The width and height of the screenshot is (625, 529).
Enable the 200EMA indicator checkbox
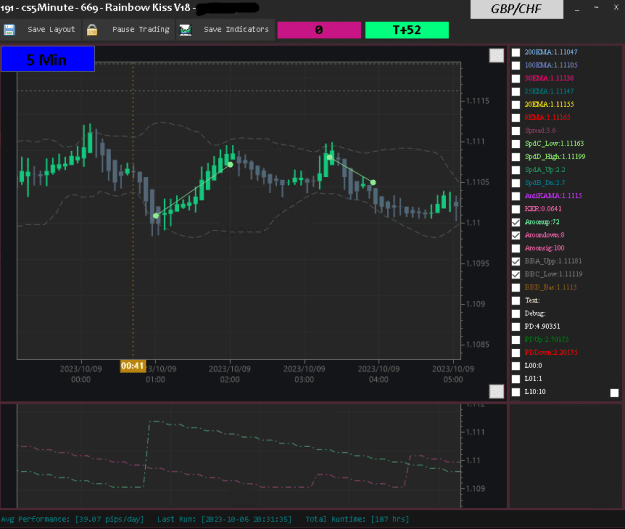click(x=516, y=52)
